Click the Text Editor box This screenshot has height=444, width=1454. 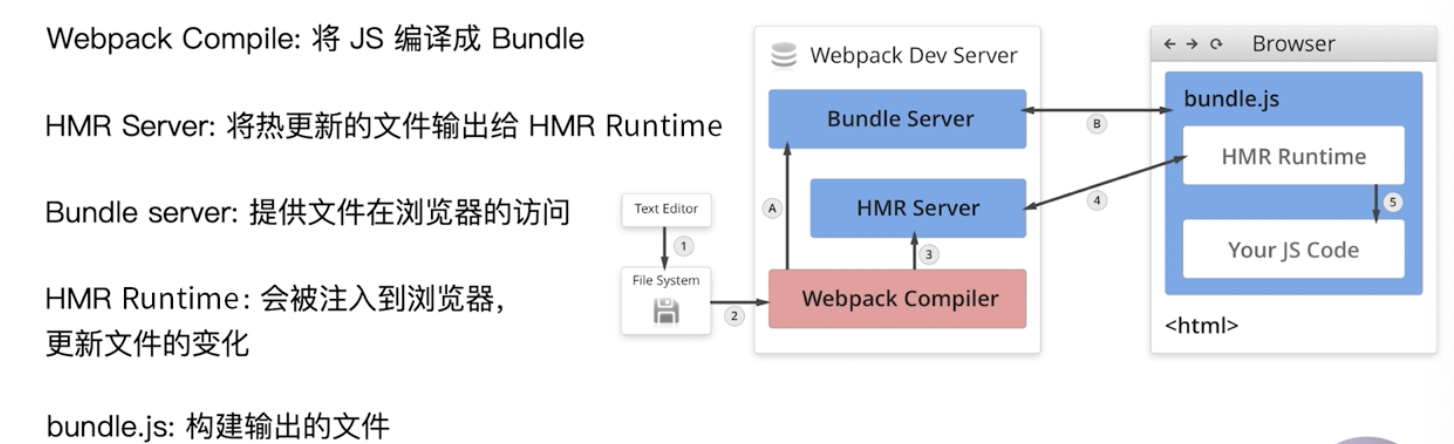coord(666,210)
